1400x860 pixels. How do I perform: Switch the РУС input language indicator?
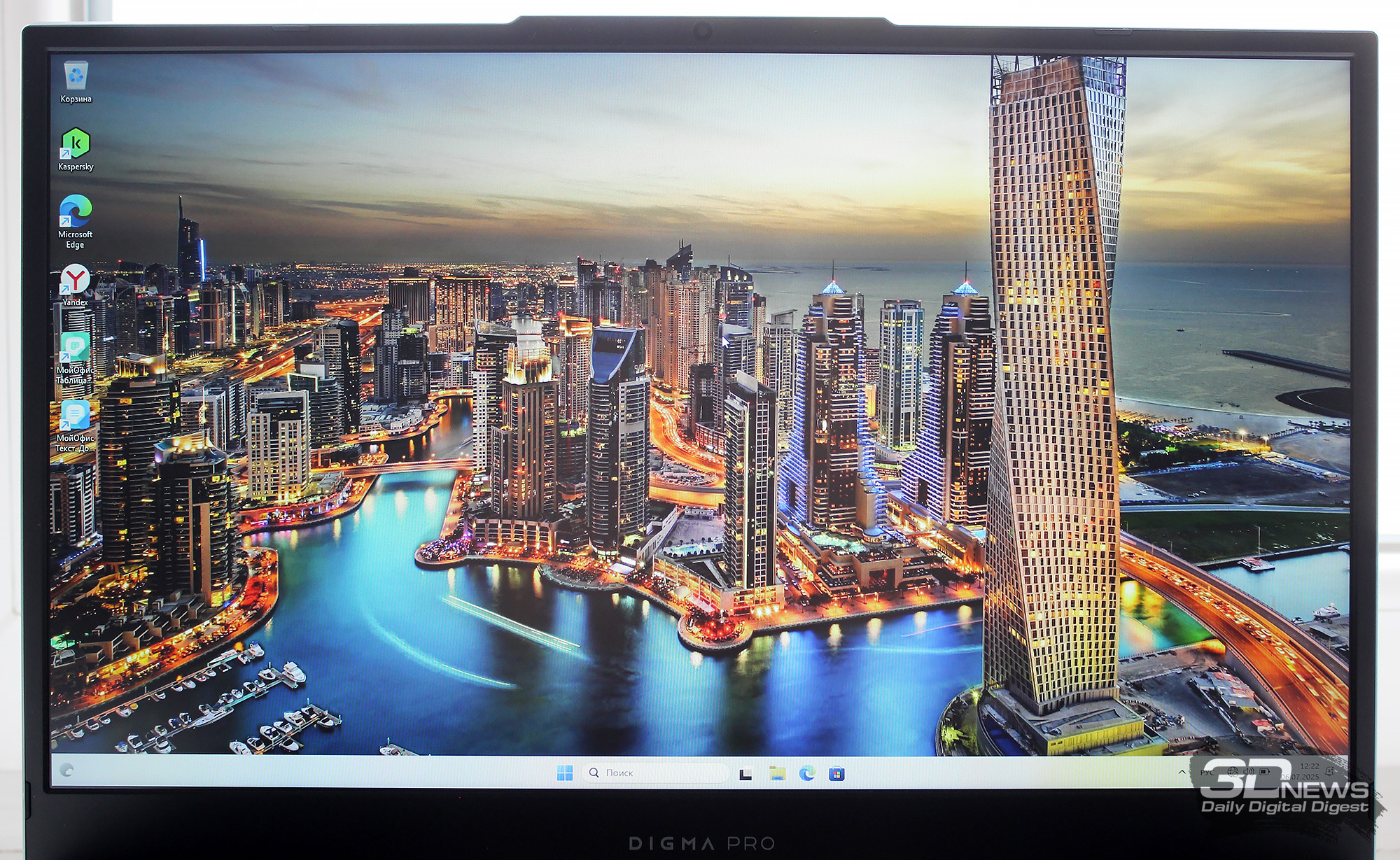pyautogui.click(x=1207, y=773)
